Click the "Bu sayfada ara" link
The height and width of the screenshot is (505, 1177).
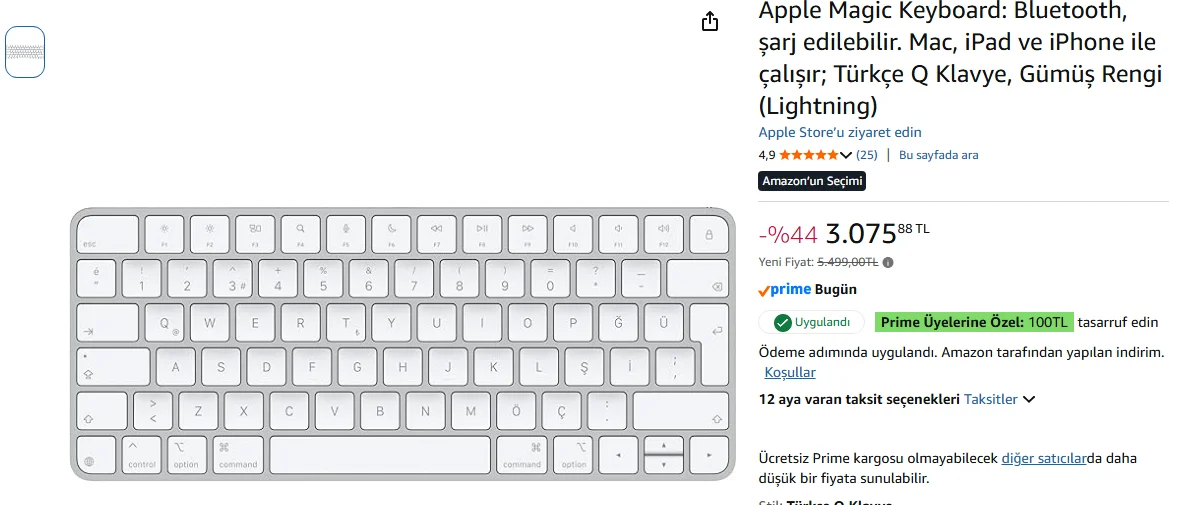click(x=938, y=155)
